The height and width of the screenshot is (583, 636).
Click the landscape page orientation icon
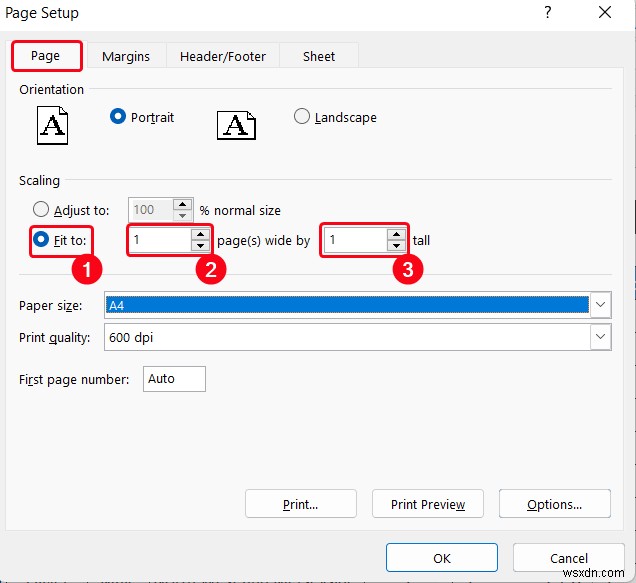[236, 125]
